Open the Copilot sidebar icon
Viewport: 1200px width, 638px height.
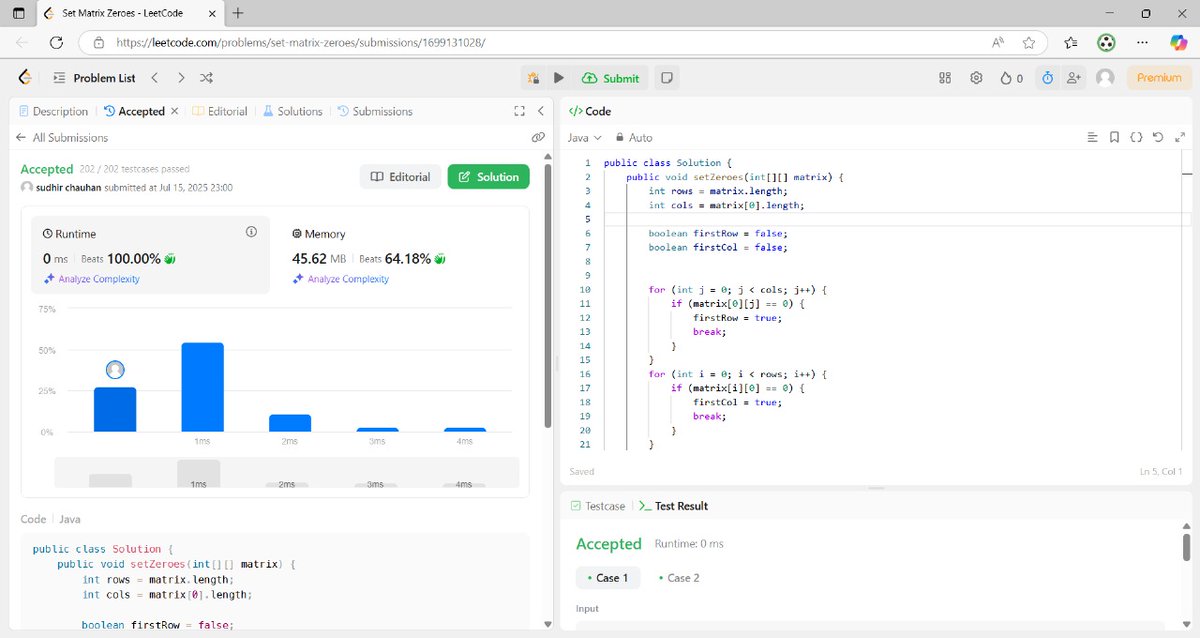(1177, 43)
